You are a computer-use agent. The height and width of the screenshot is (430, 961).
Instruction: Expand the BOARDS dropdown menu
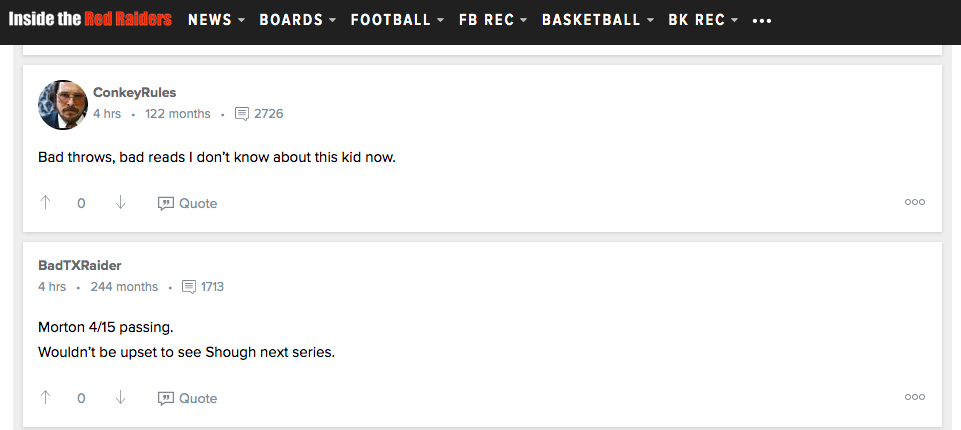pyautogui.click(x=297, y=20)
